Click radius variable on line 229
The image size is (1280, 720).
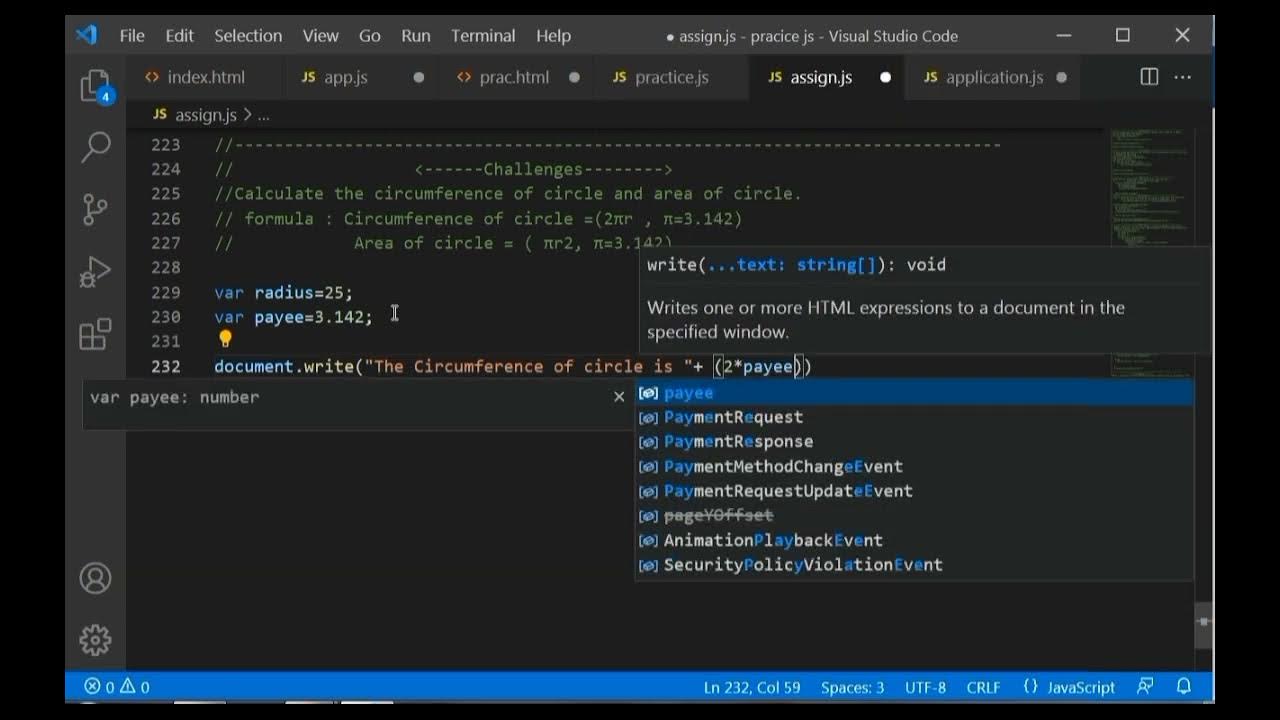coord(283,292)
